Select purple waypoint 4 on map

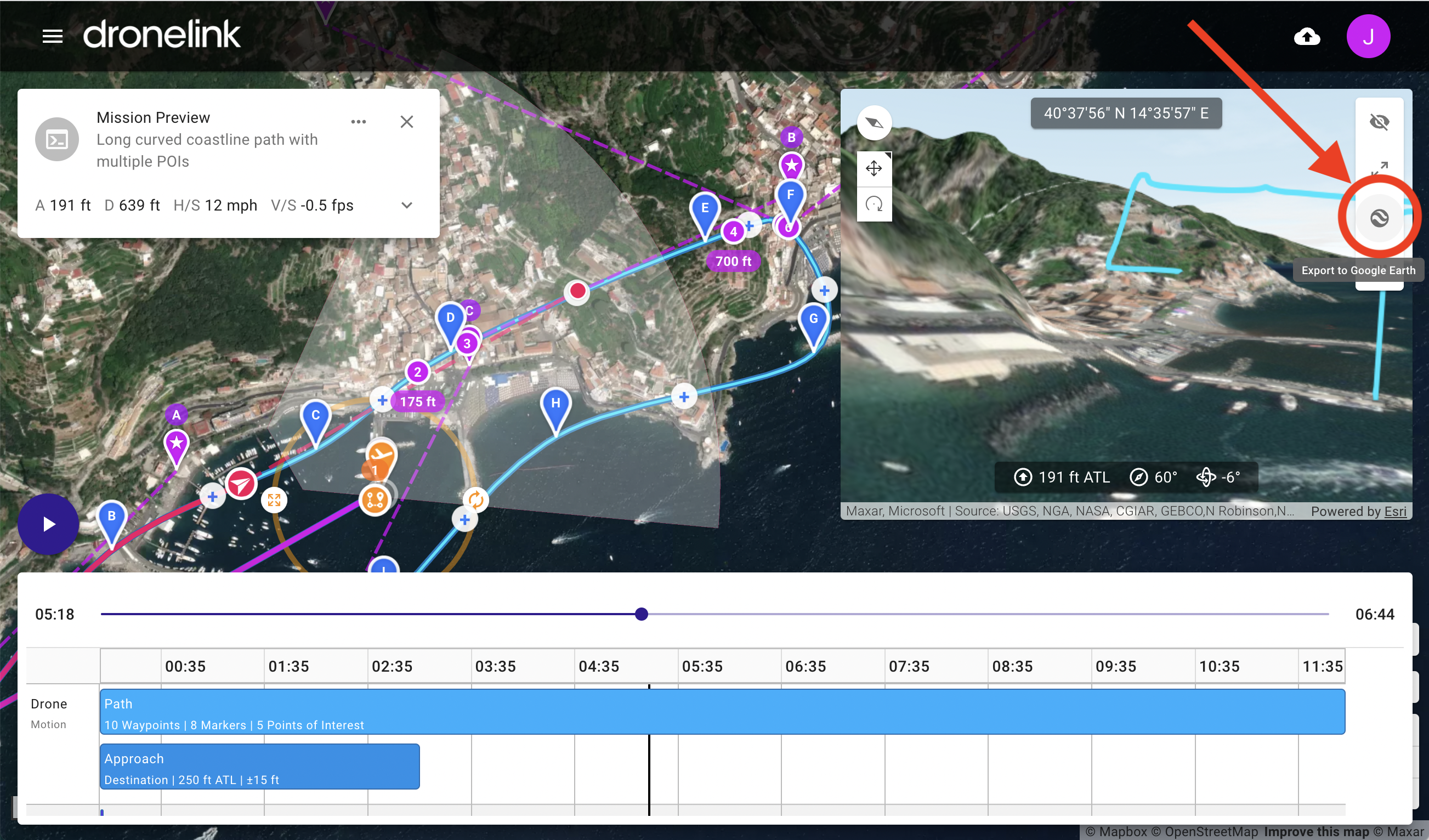(733, 231)
